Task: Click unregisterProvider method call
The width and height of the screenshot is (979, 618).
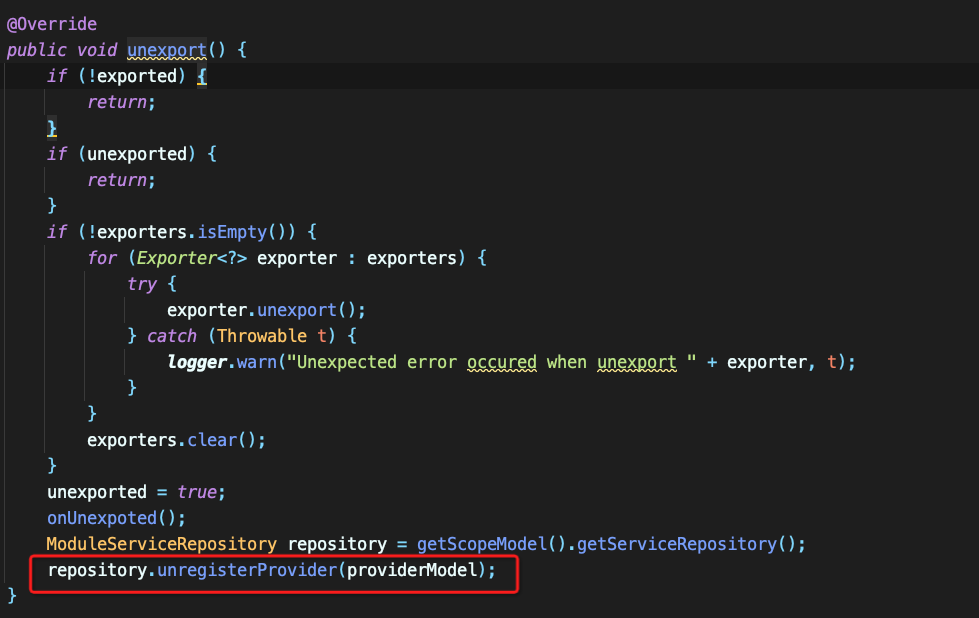Action: point(247,571)
